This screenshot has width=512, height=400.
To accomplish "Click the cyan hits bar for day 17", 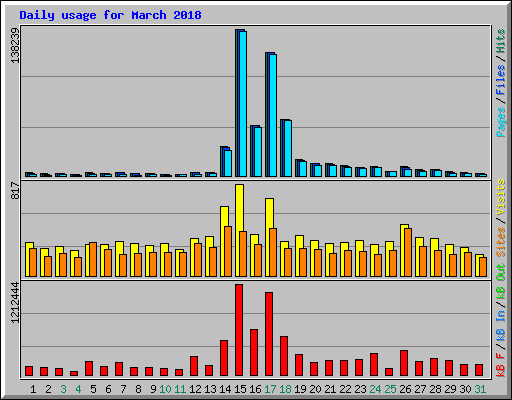I will click(273, 115).
